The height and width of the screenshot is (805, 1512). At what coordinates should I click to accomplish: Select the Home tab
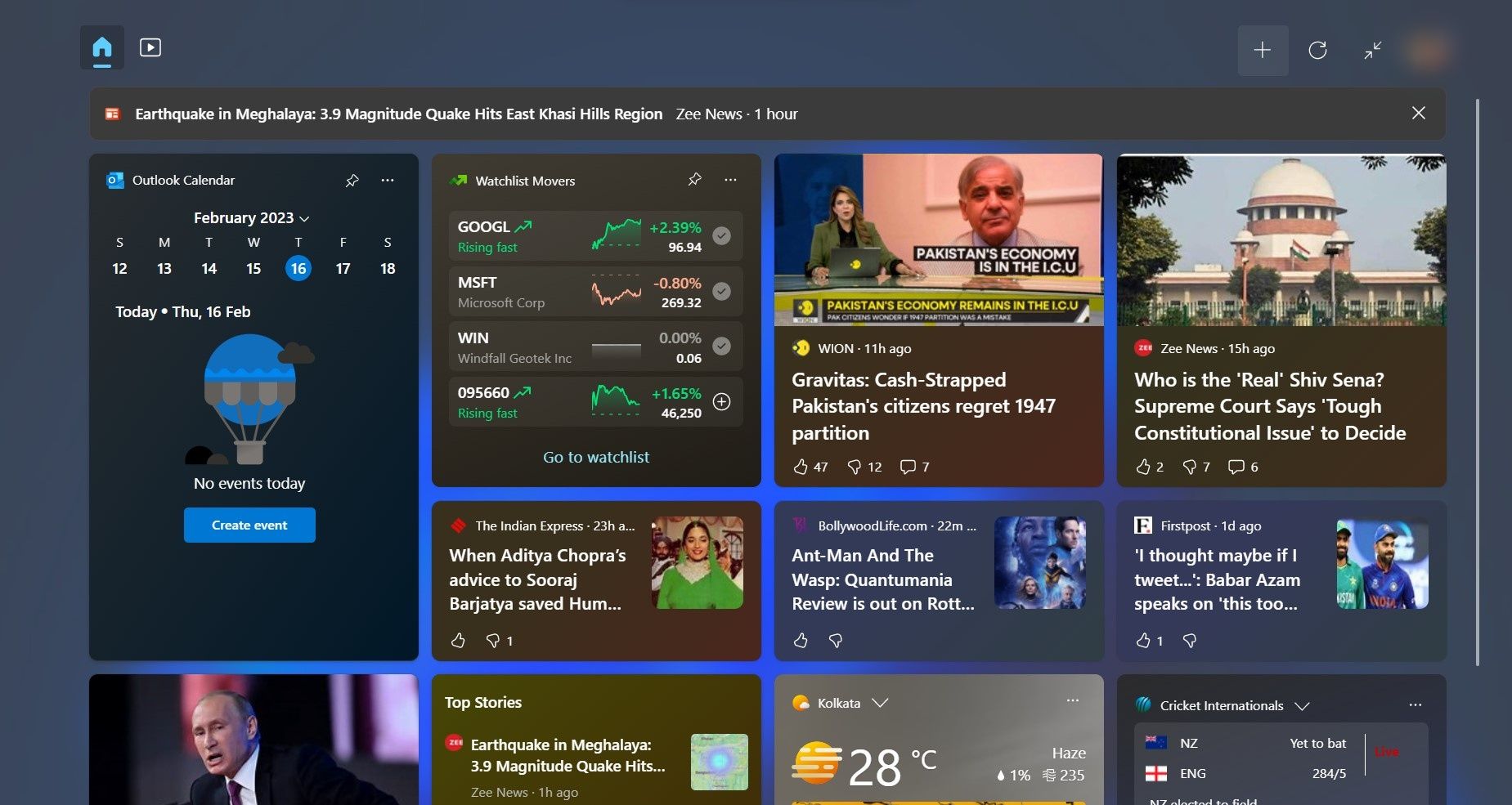(x=101, y=47)
